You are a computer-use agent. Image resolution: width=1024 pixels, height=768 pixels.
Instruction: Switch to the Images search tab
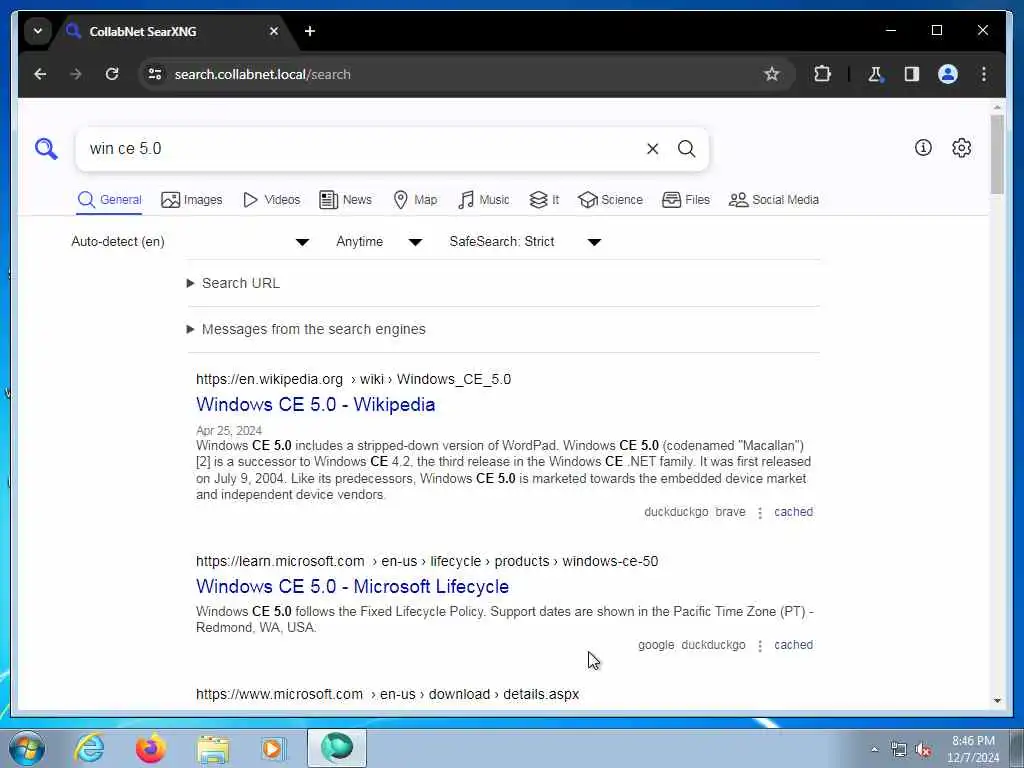pos(191,200)
